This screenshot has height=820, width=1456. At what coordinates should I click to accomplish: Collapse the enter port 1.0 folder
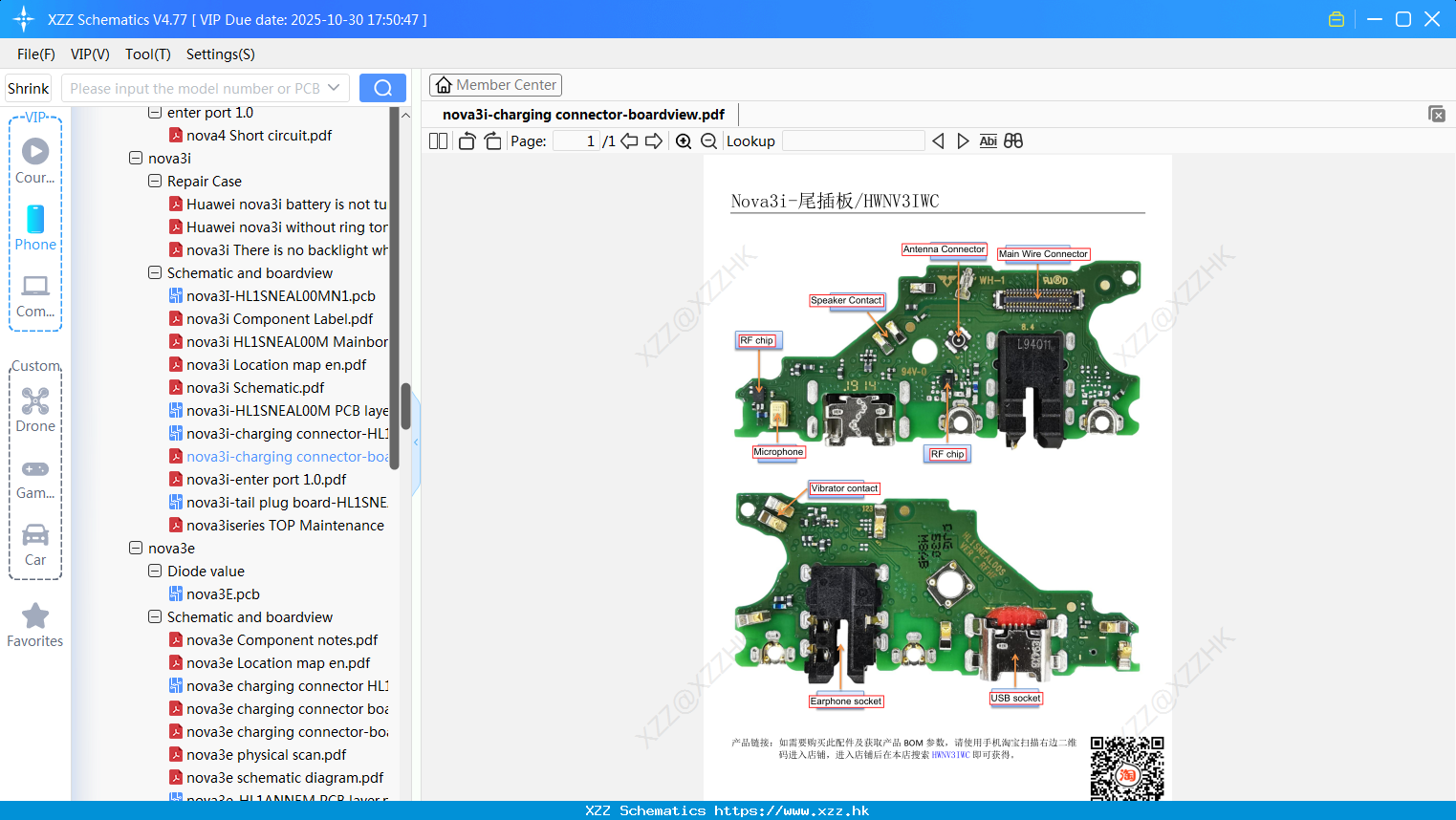click(x=155, y=113)
